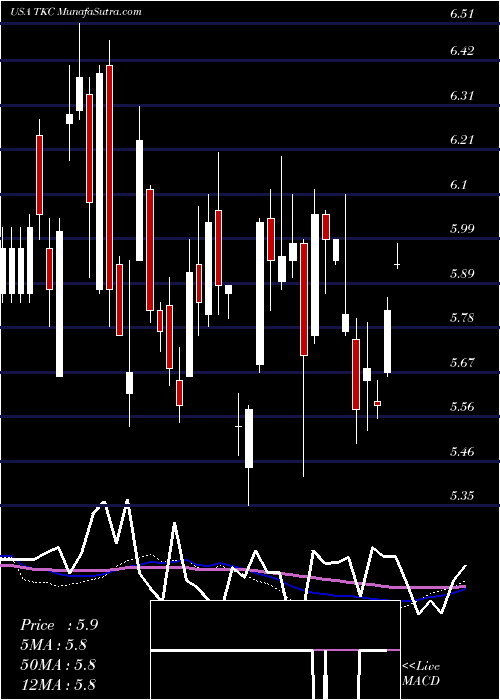Click the 5.46 price axis label
The image size is (500, 700).
tap(462, 451)
